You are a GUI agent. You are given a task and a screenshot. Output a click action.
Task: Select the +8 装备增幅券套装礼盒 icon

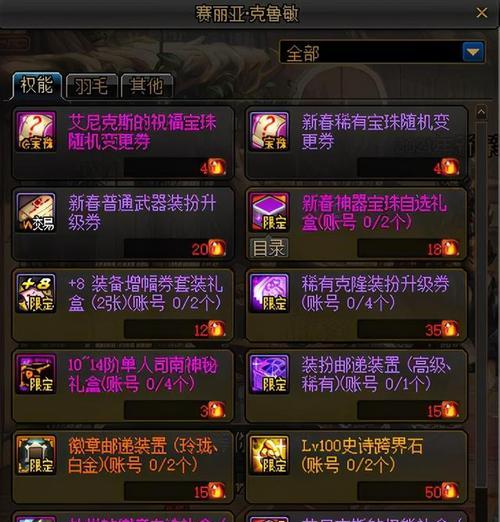[x=36, y=293]
